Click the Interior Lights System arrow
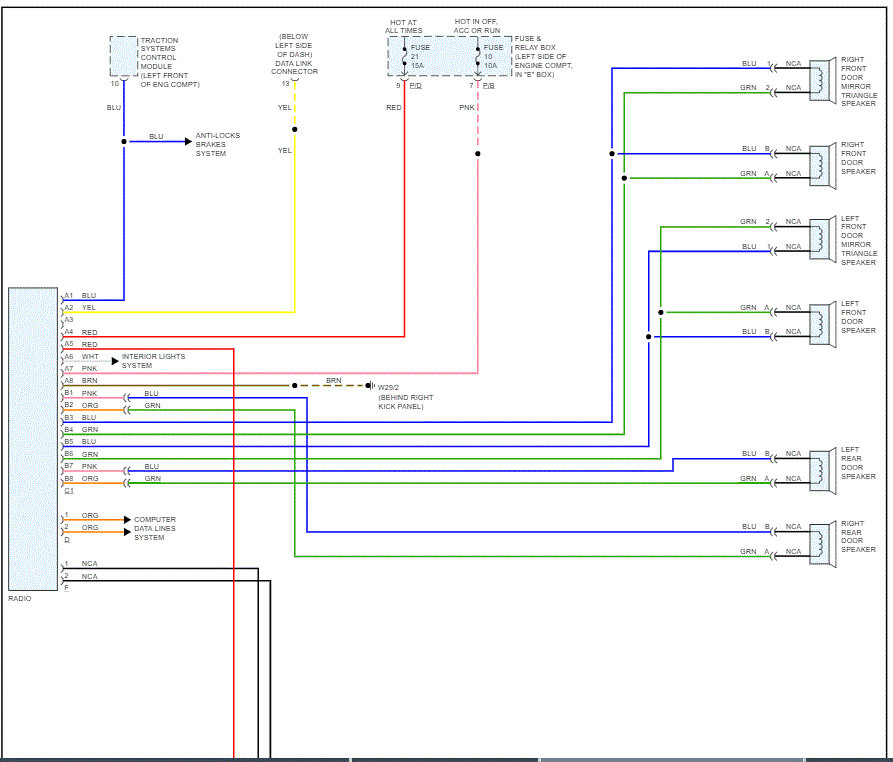Screen dimensions: 893x762 pyautogui.click(x=115, y=361)
